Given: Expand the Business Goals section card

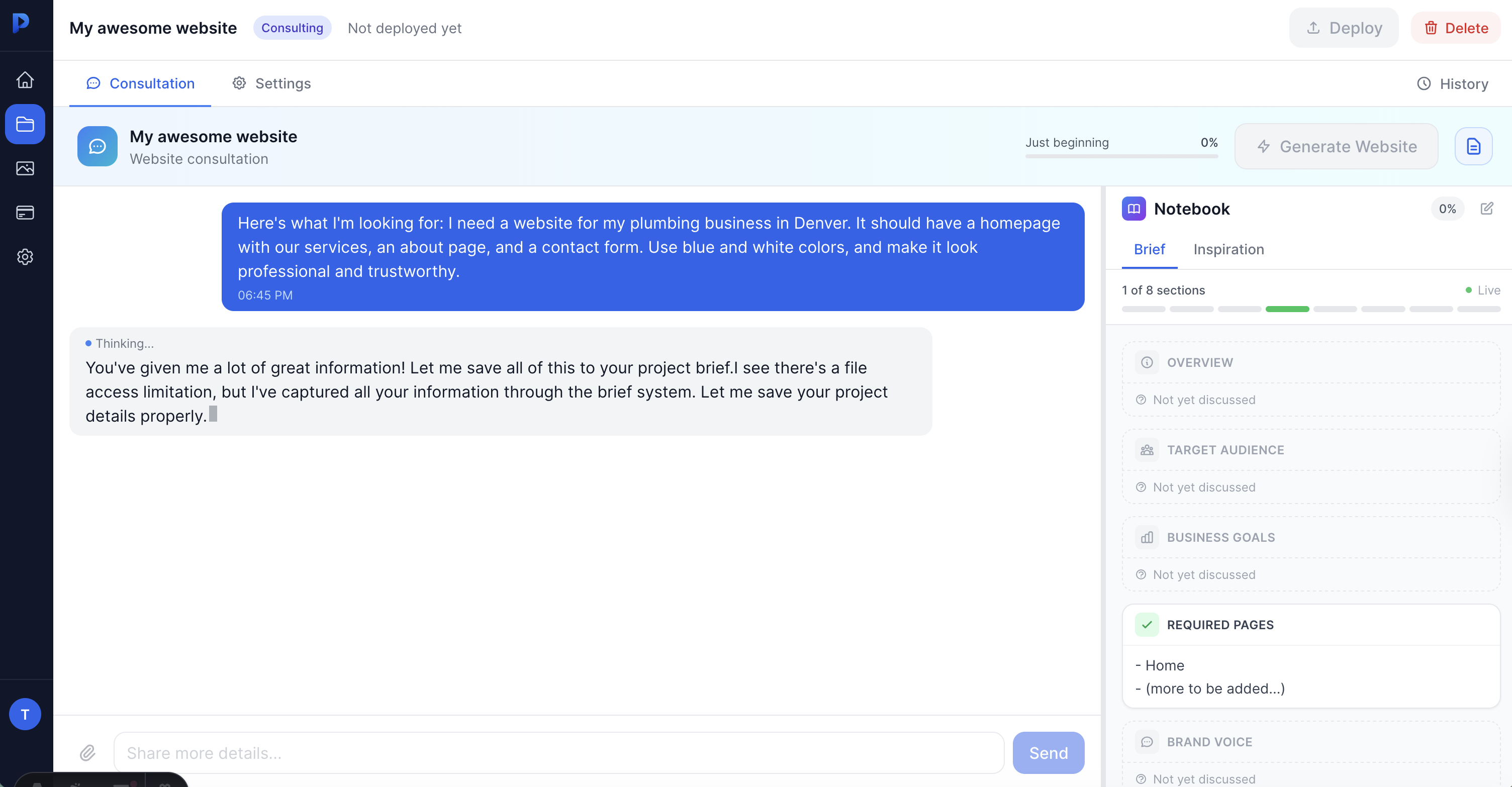Looking at the screenshot, I should click(1310, 538).
